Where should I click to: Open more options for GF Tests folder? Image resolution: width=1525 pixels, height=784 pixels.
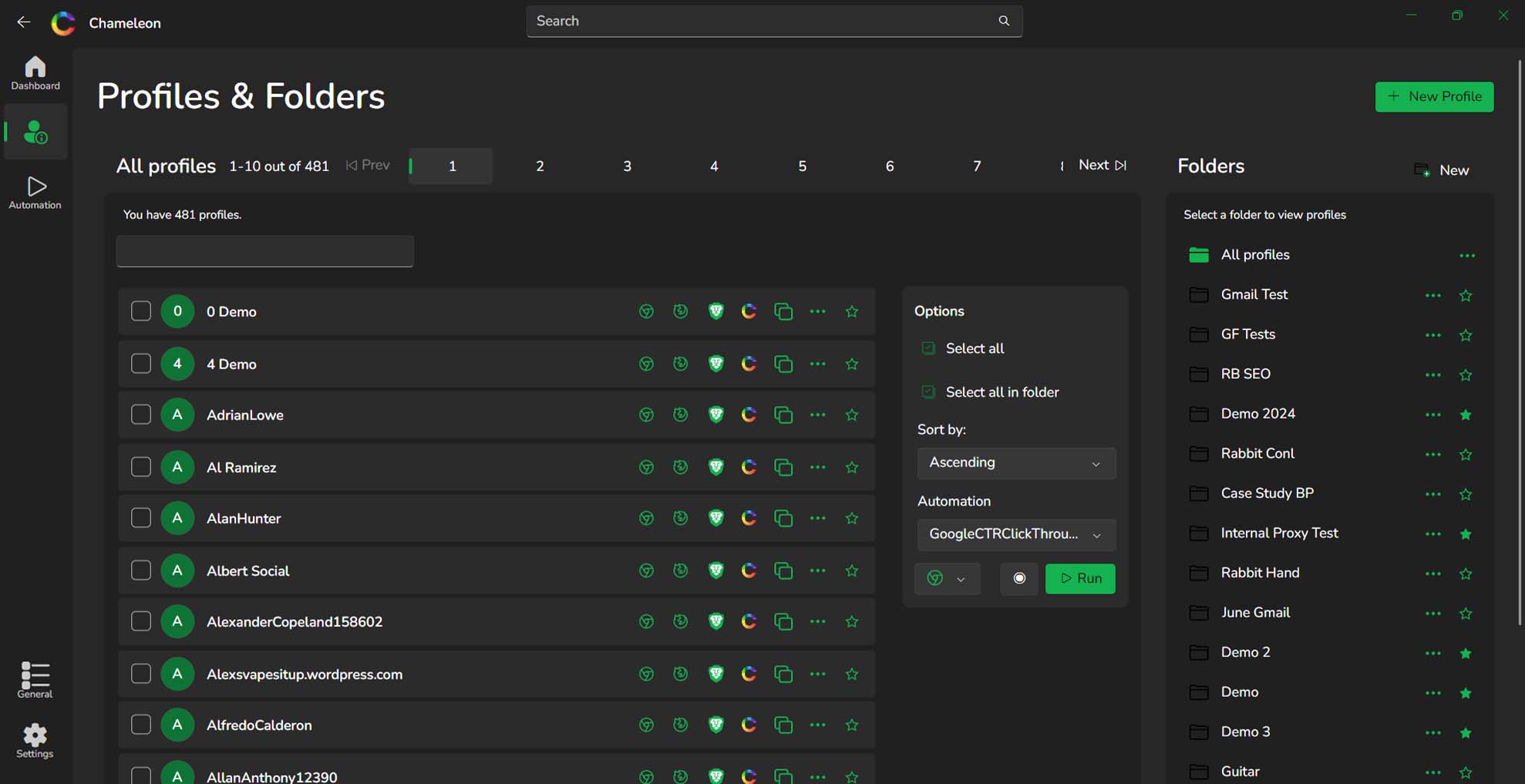click(1433, 335)
